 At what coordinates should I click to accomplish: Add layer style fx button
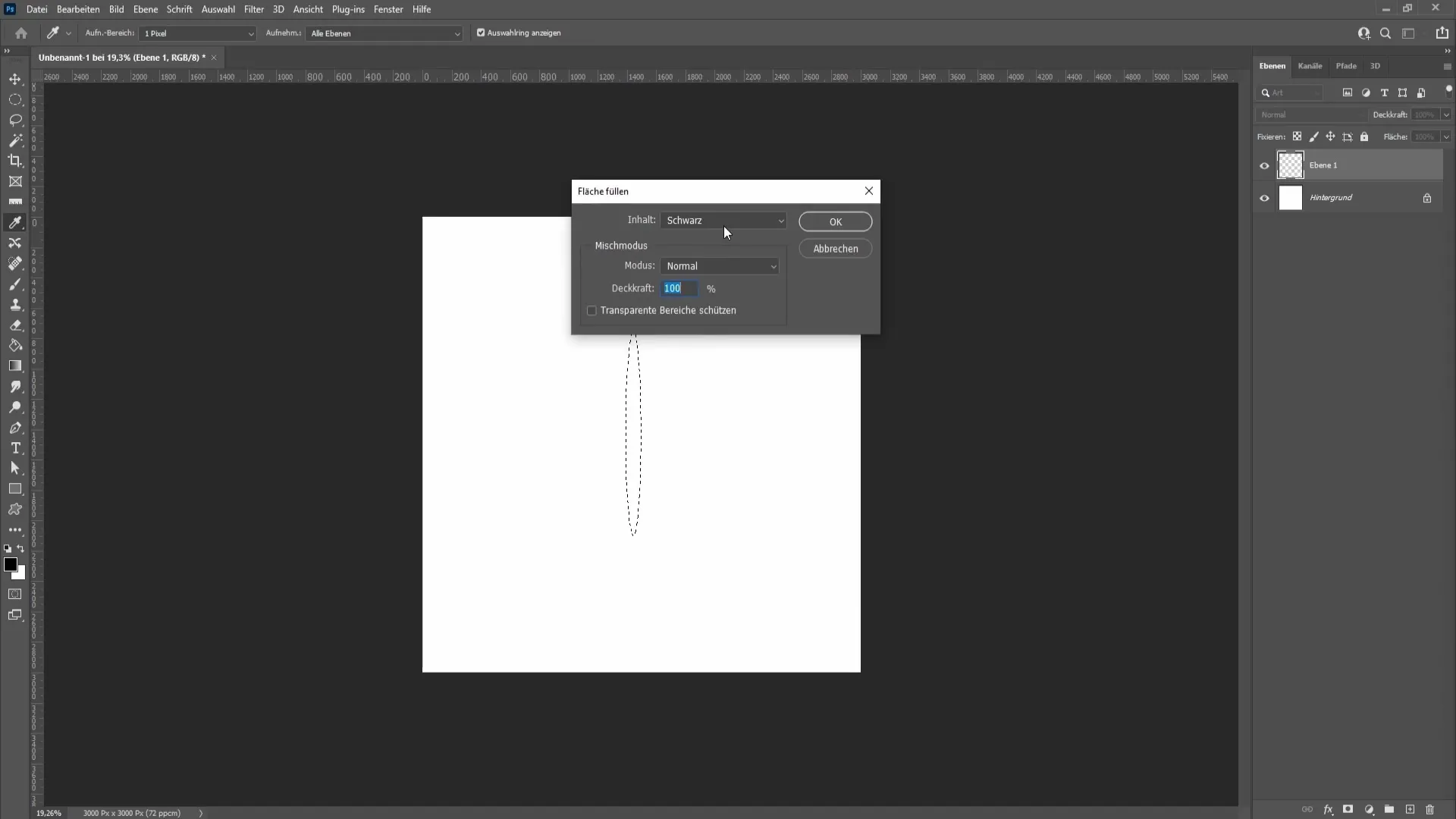[1328, 810]
